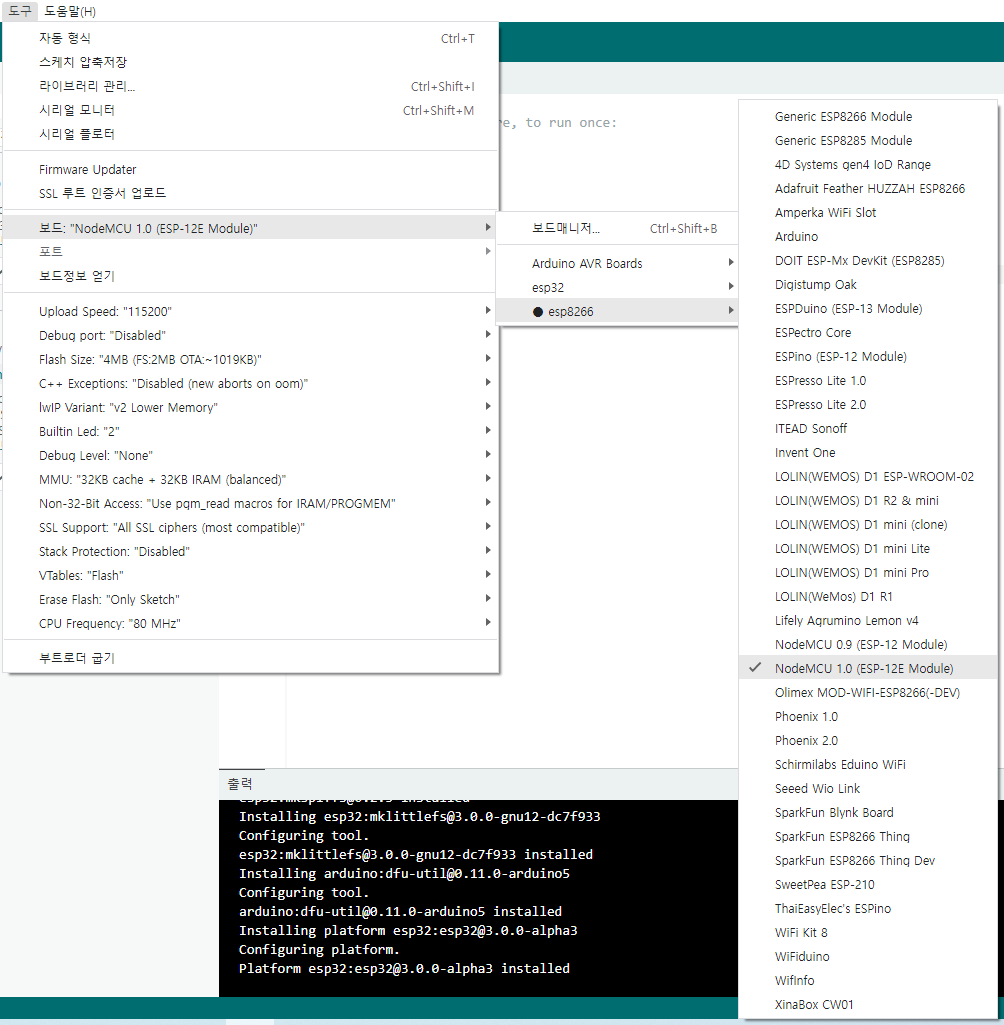1004x1025 pixels.
Task: Open 보드매니저... entry
Action: (x=617, y=228)
